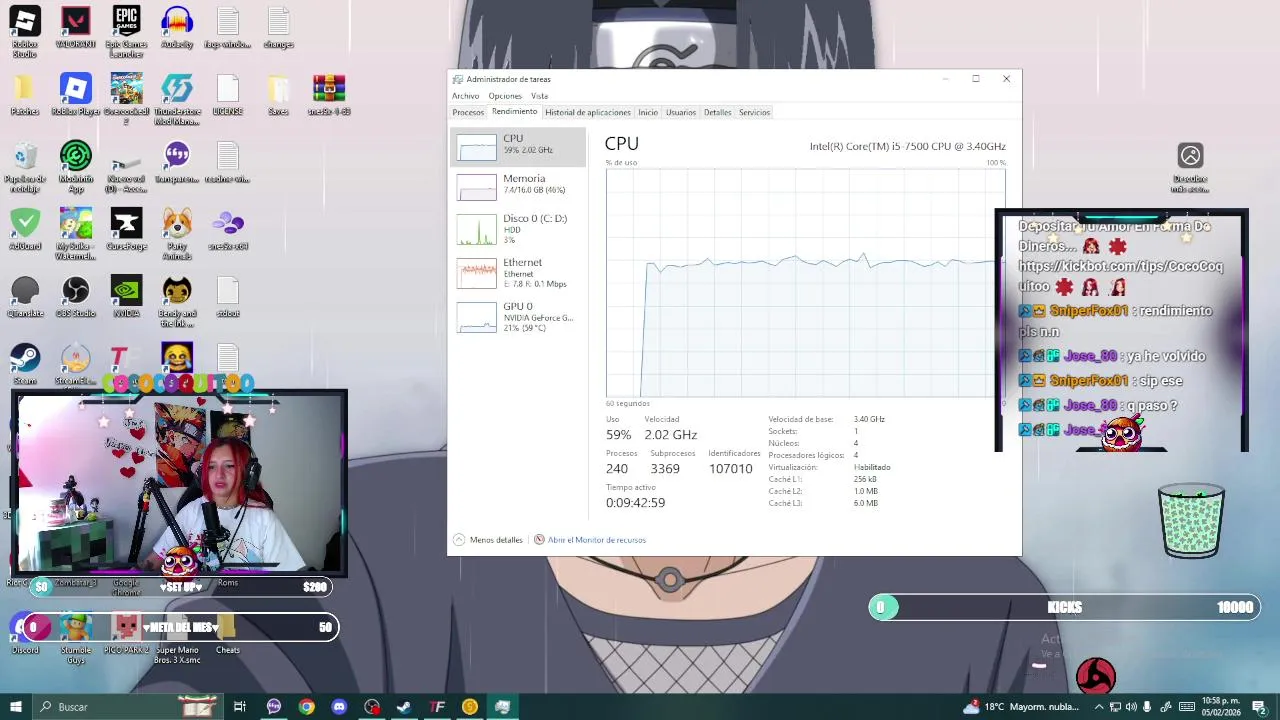Select the LICENSE file on desktop
1280x720 pixels.
(x=228, y=95)
